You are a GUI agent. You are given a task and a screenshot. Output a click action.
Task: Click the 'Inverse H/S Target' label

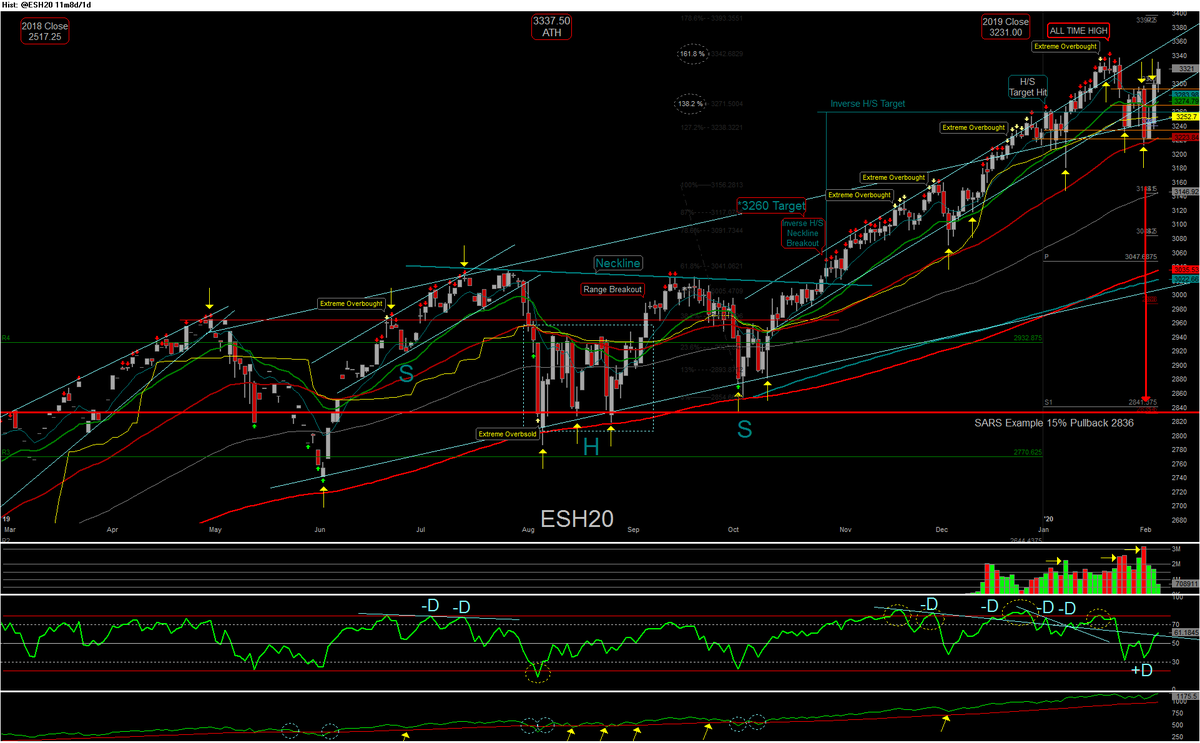[x=868, y=104]
